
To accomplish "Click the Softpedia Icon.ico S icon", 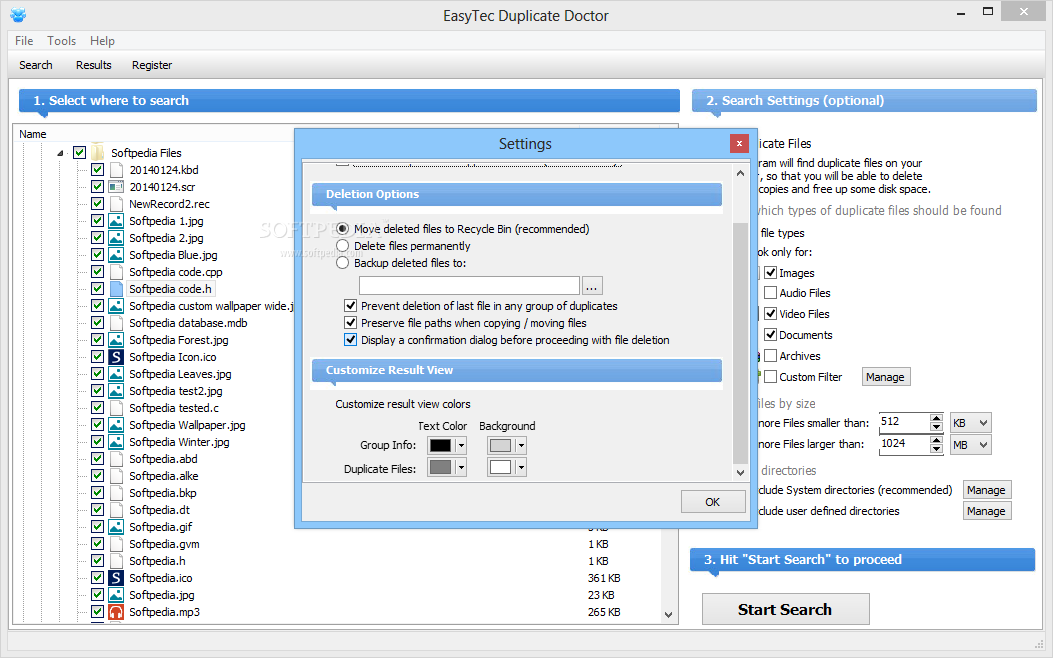I will point(116,357).
